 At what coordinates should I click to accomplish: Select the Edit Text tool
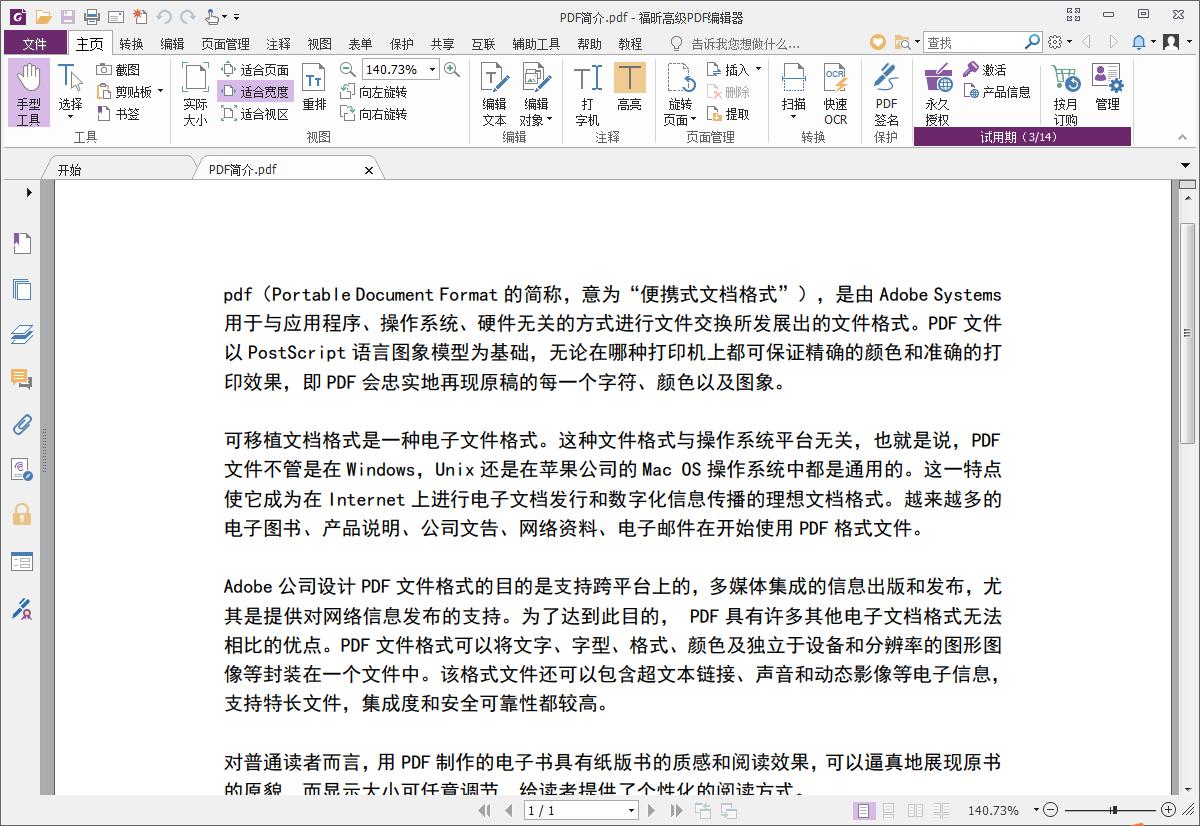tap(493, 95)
